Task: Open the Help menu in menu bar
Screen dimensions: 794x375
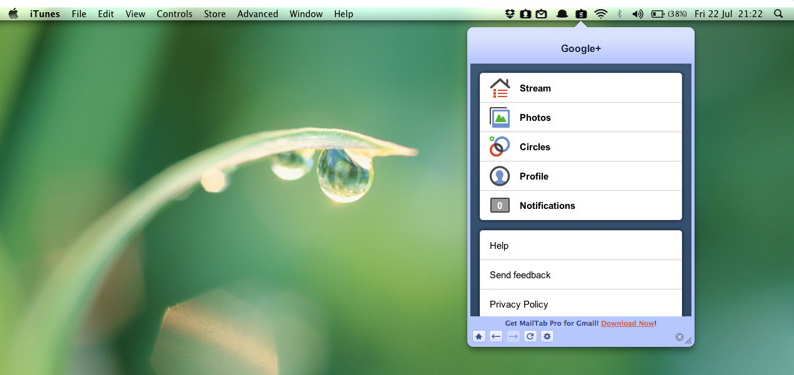Action: [343, 14]
